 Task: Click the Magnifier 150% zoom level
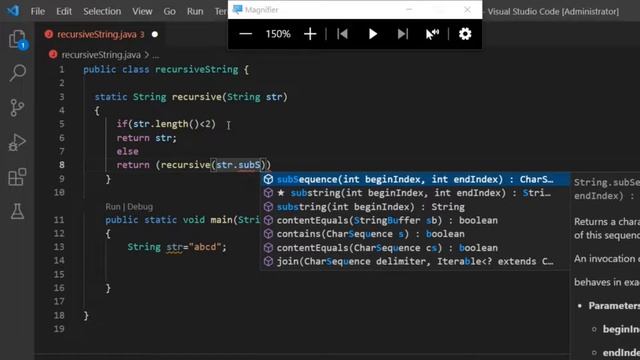(278, 34)
